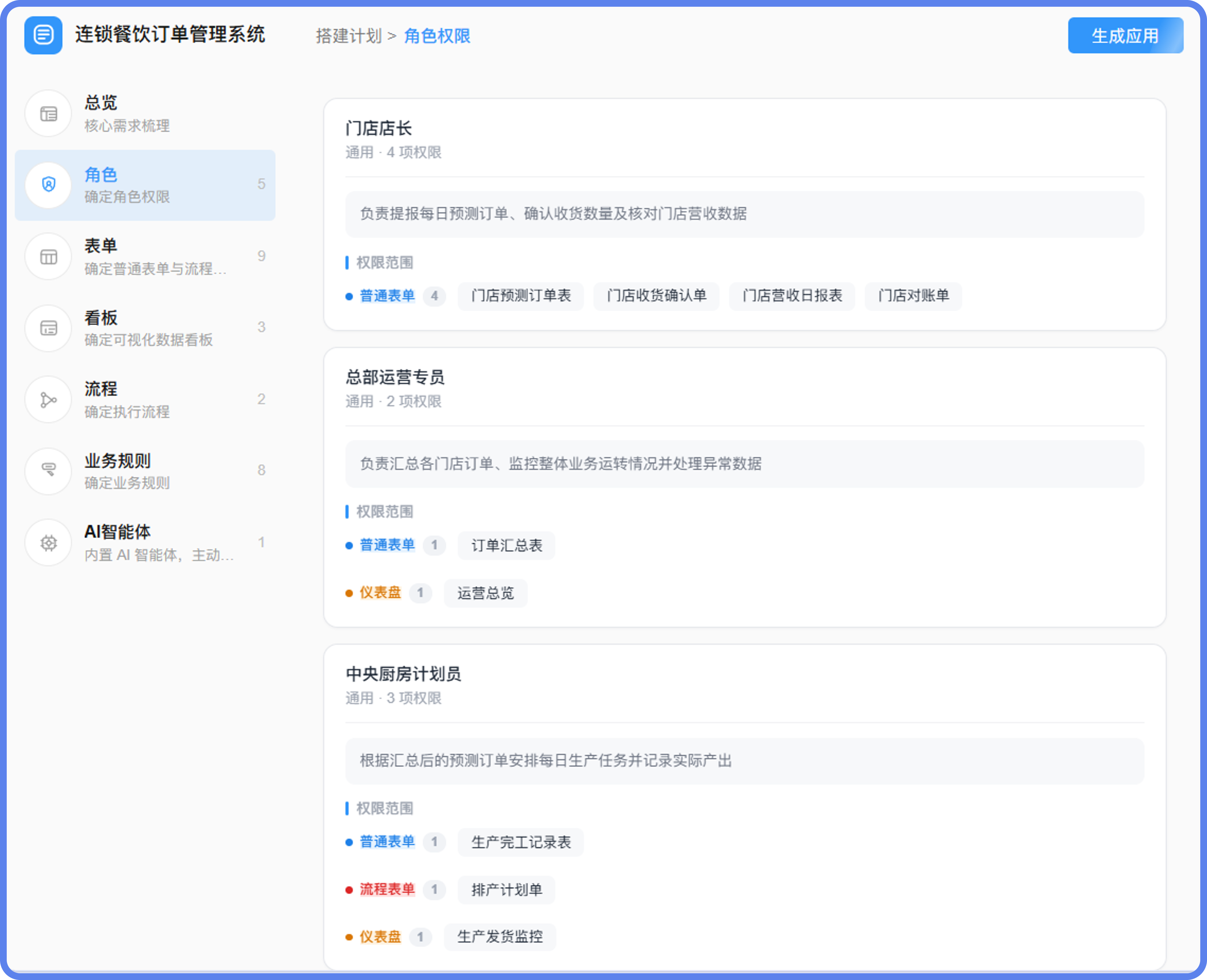Select the 生产完工记录表 tag
This screenshot has width=1207, height=980.
pos(521,842)
